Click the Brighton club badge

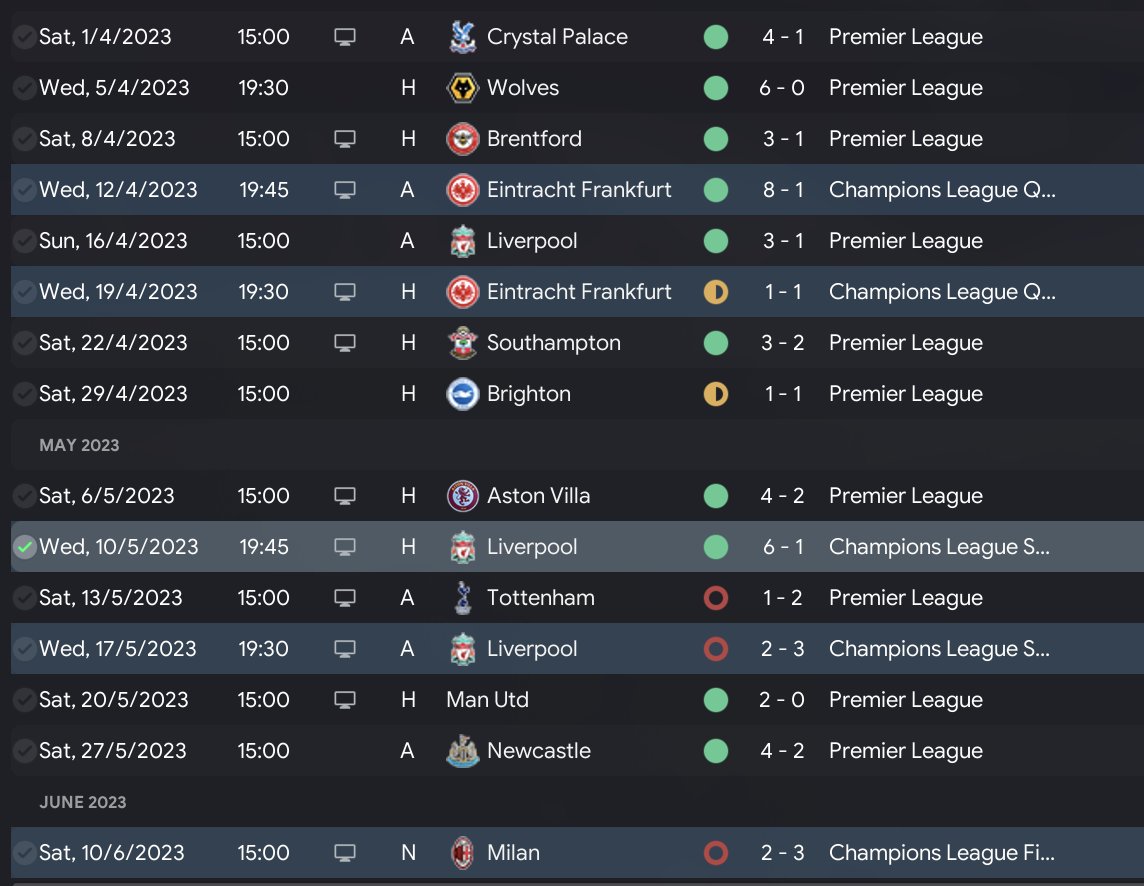pos(461,394)
